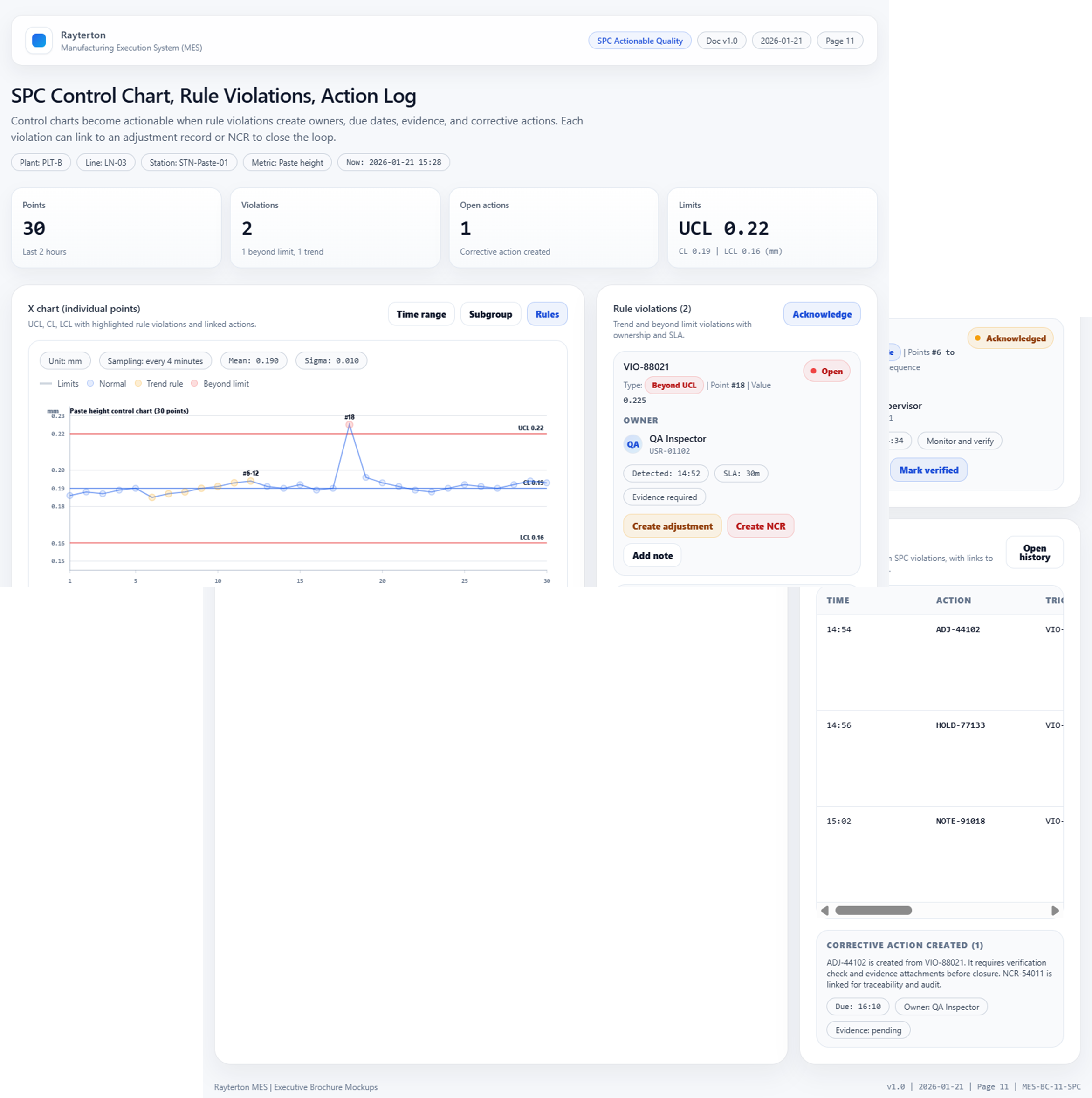Click the Normal legend dot
The width and height of the screenshot is (1092, 1098).
(90, 384)
